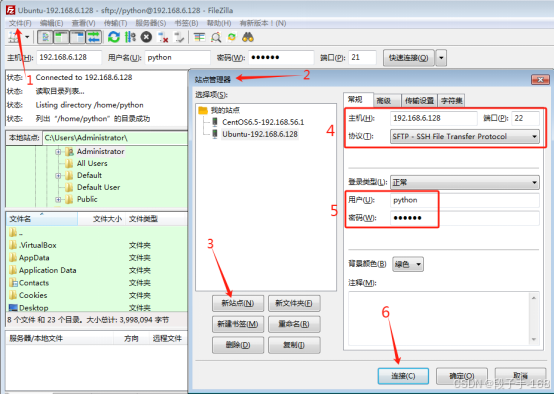The image size is (554, 395).
Task: Open the 查看(V) menu
Action: click(x=84, y=23)
